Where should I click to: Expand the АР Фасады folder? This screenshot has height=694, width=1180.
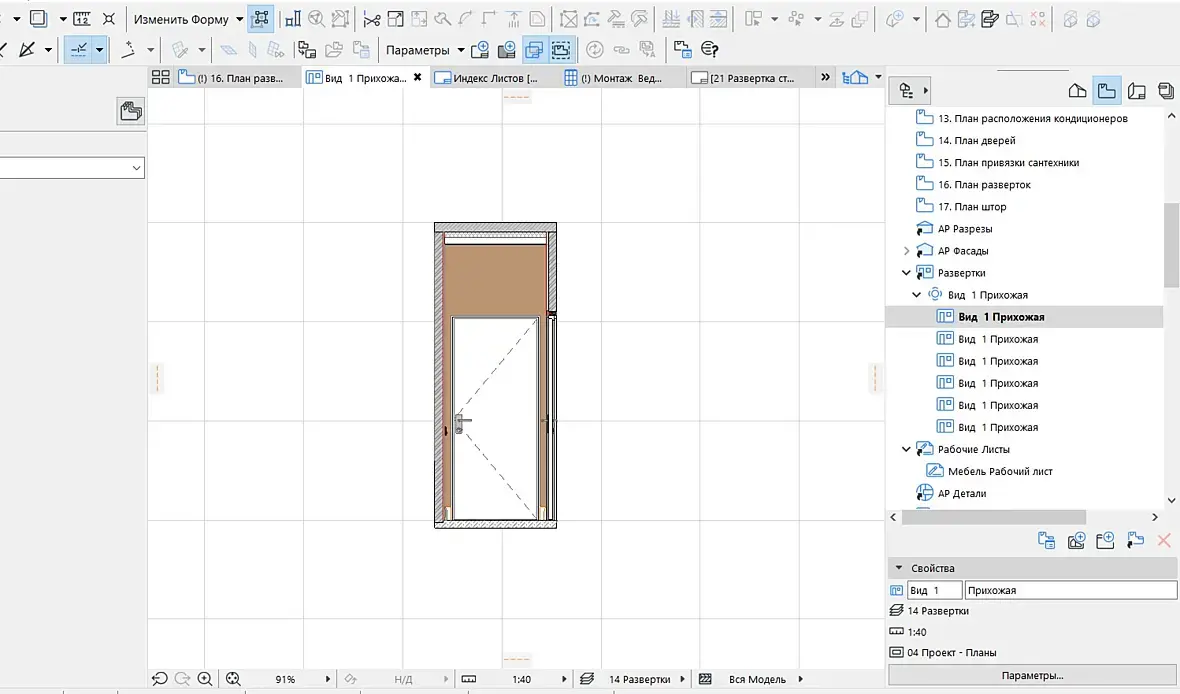coord(907,251)
